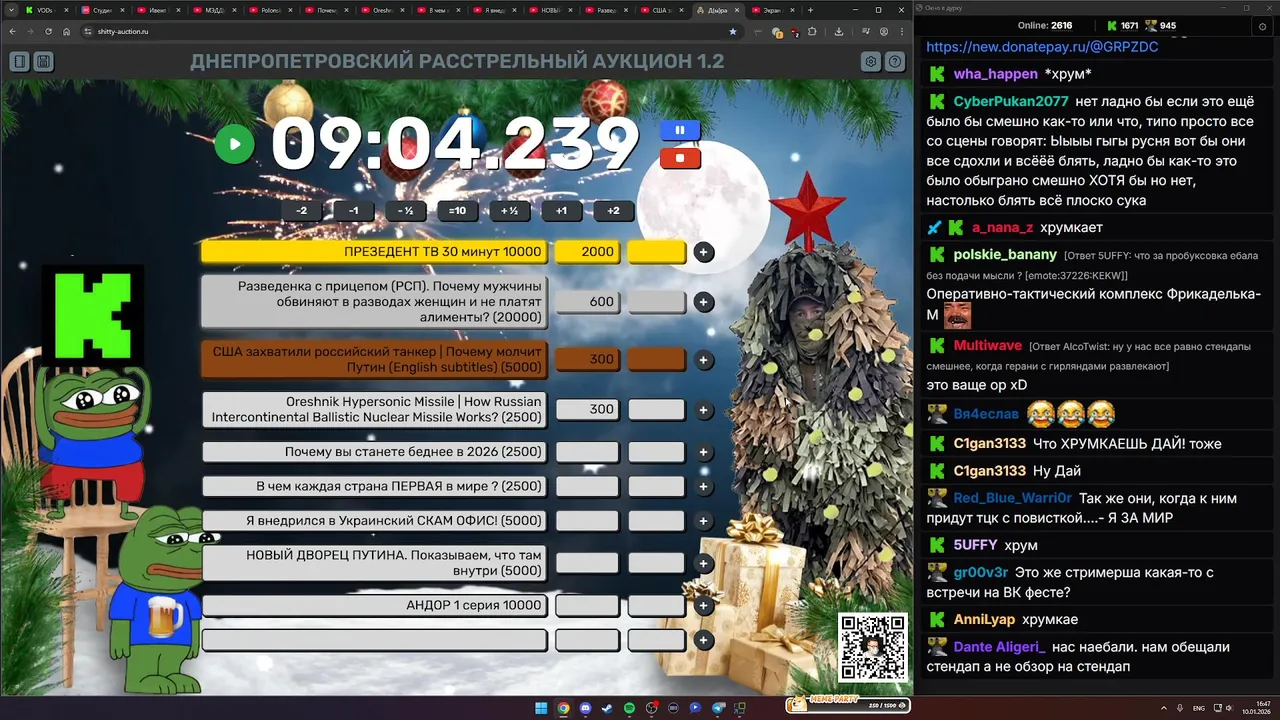Expand the system tray hidden icons chevron
Viewport: 1280px width, 720px height.
coord(1163,708)
